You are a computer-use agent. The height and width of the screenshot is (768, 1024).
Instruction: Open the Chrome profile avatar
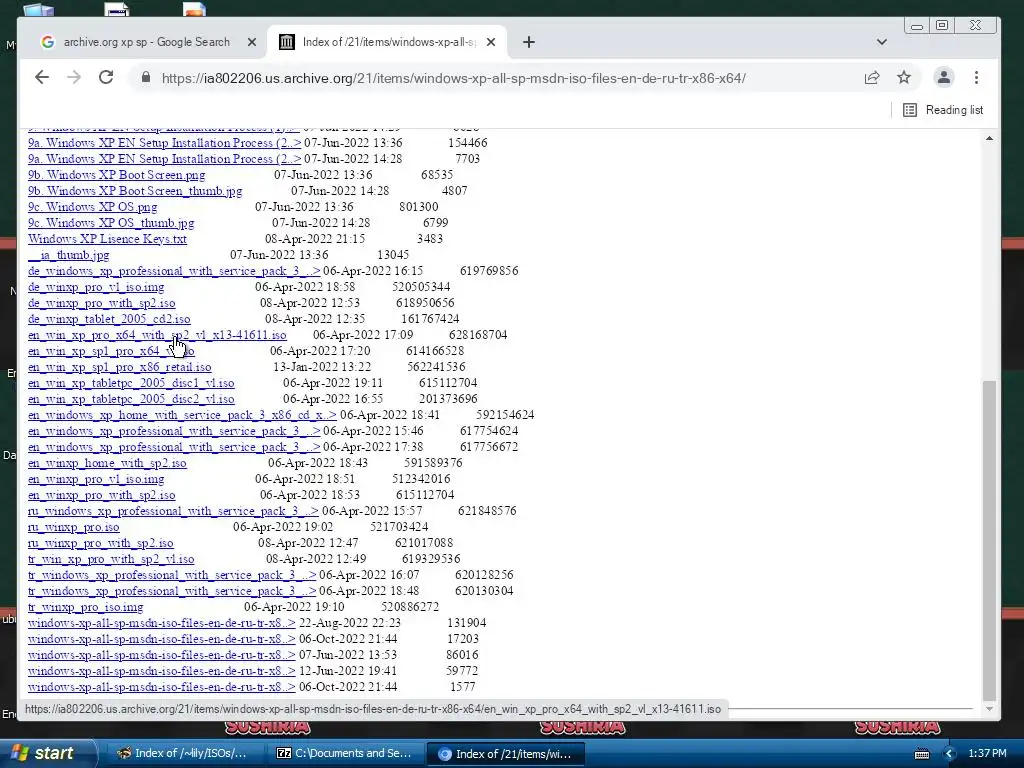(x=944, y=78)
